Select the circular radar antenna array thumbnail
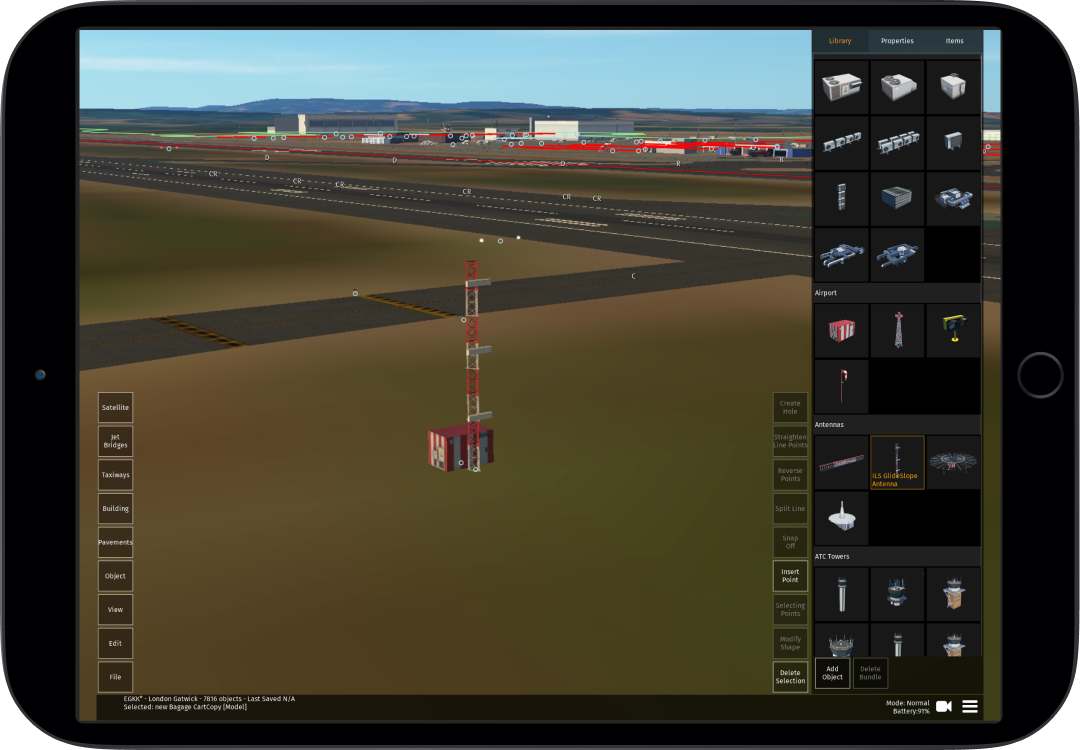The width and height of the screenshot is (1080, 750). click(x=953, y=461)
